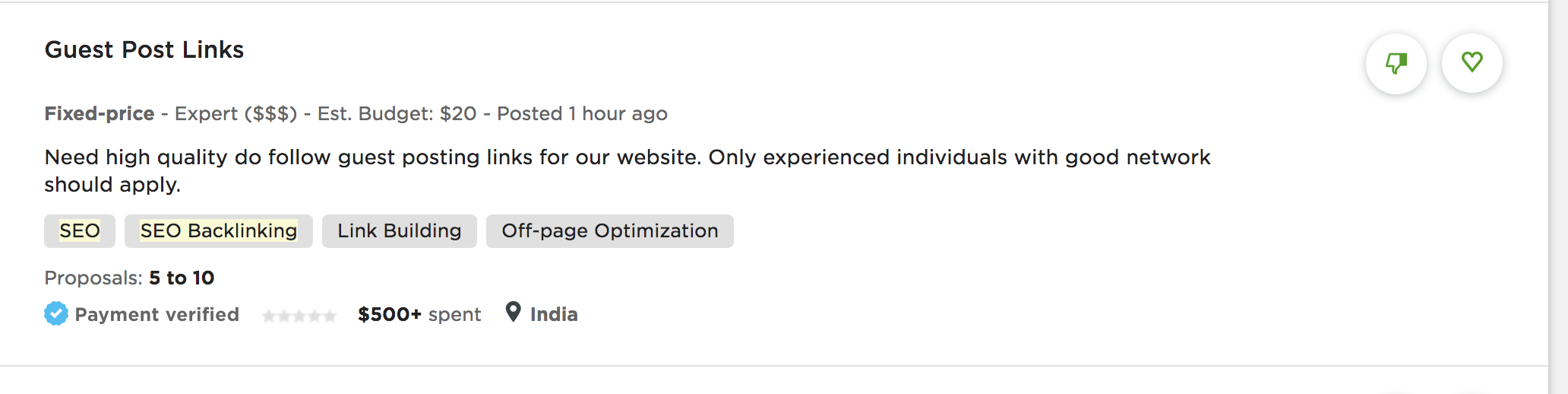Click the Link Building skill tag
Screen dimensions: 1568x394
(400, 231)
